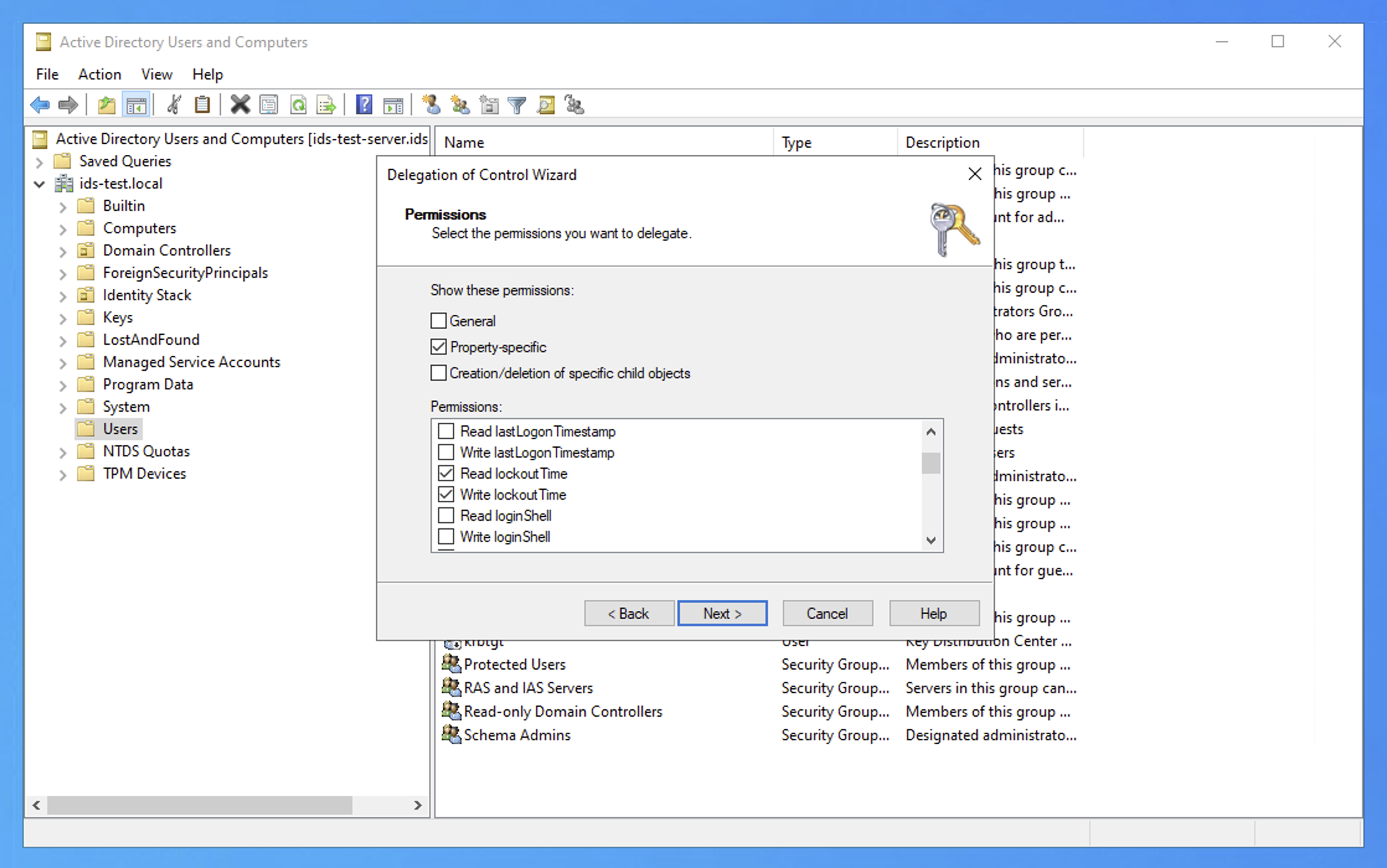Expand the Saved Queries tree node
This screenshot has width=1387, height=868.
(40, 162)
